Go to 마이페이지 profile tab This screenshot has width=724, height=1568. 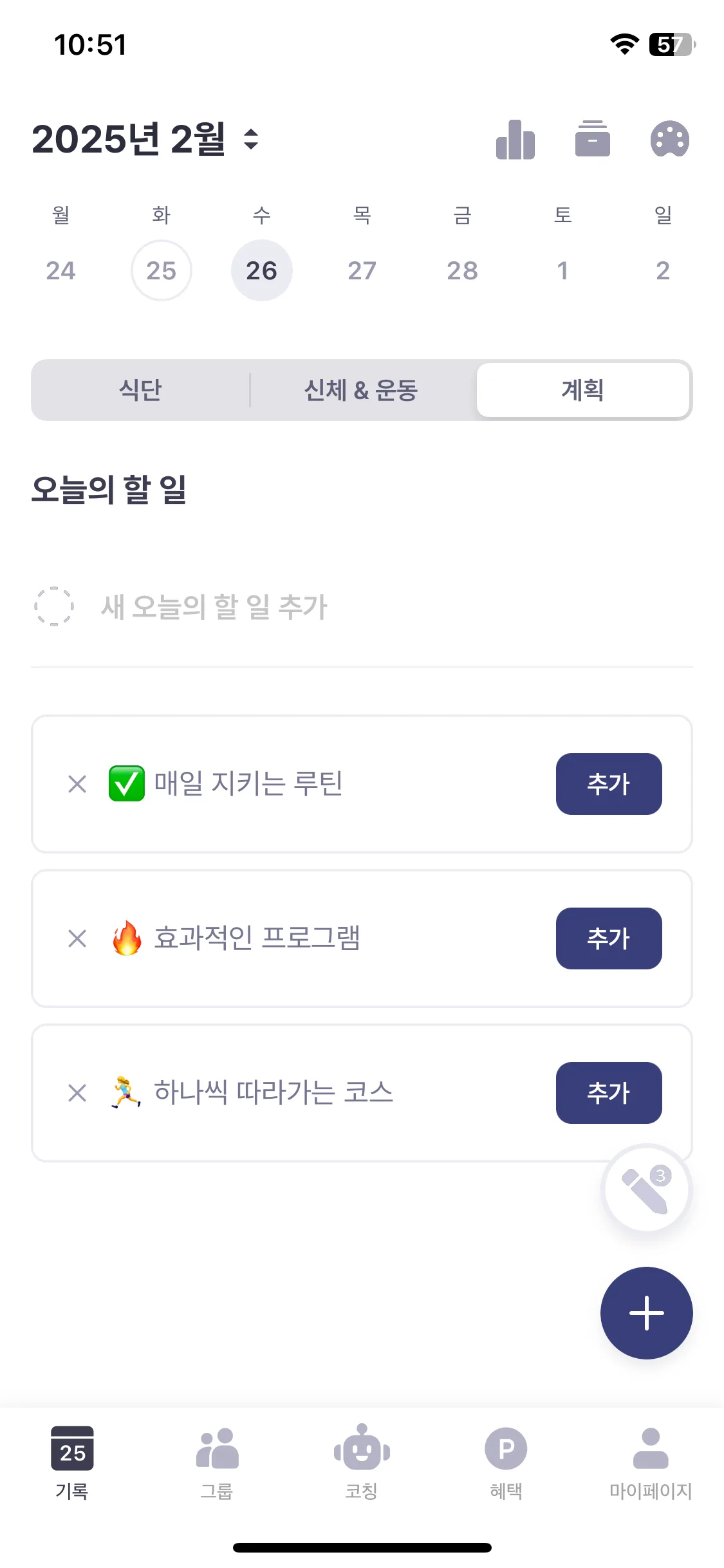(651, 1462)
